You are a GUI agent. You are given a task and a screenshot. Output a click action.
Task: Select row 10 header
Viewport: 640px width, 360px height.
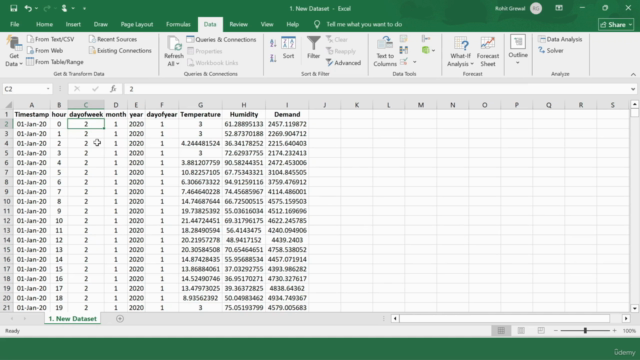coord(7,201)
